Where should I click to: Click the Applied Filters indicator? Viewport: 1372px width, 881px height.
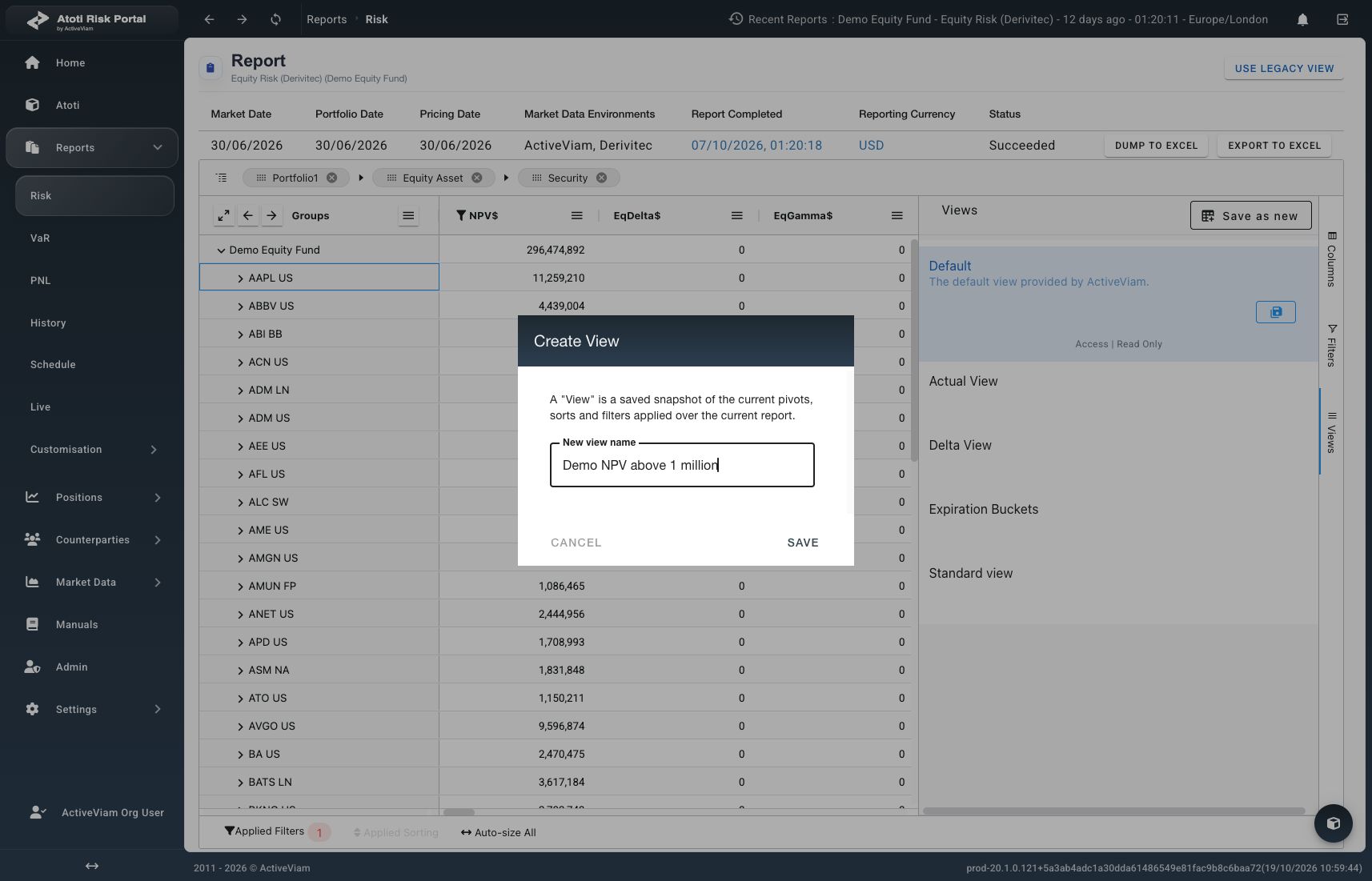(277, 832)
